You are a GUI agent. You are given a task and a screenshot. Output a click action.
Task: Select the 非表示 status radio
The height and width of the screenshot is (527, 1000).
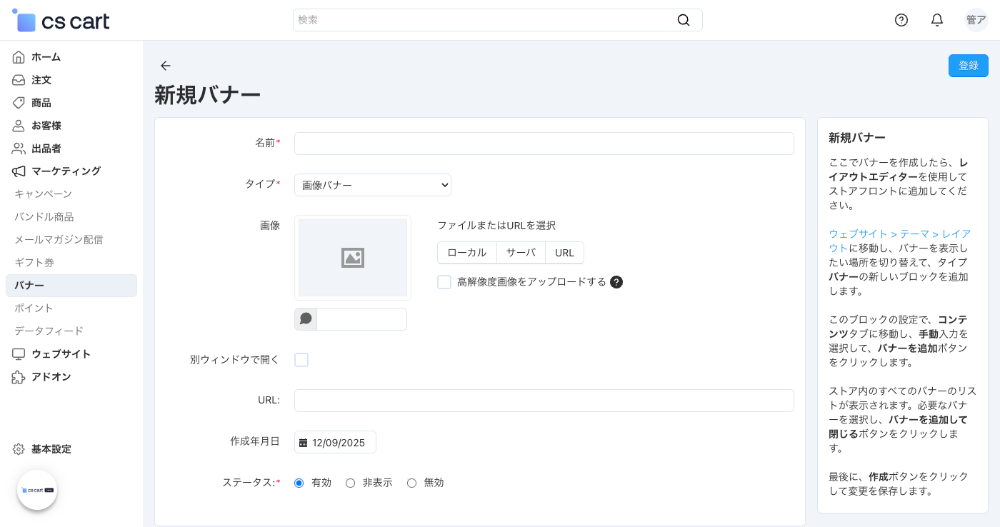(x=350, y=483)
